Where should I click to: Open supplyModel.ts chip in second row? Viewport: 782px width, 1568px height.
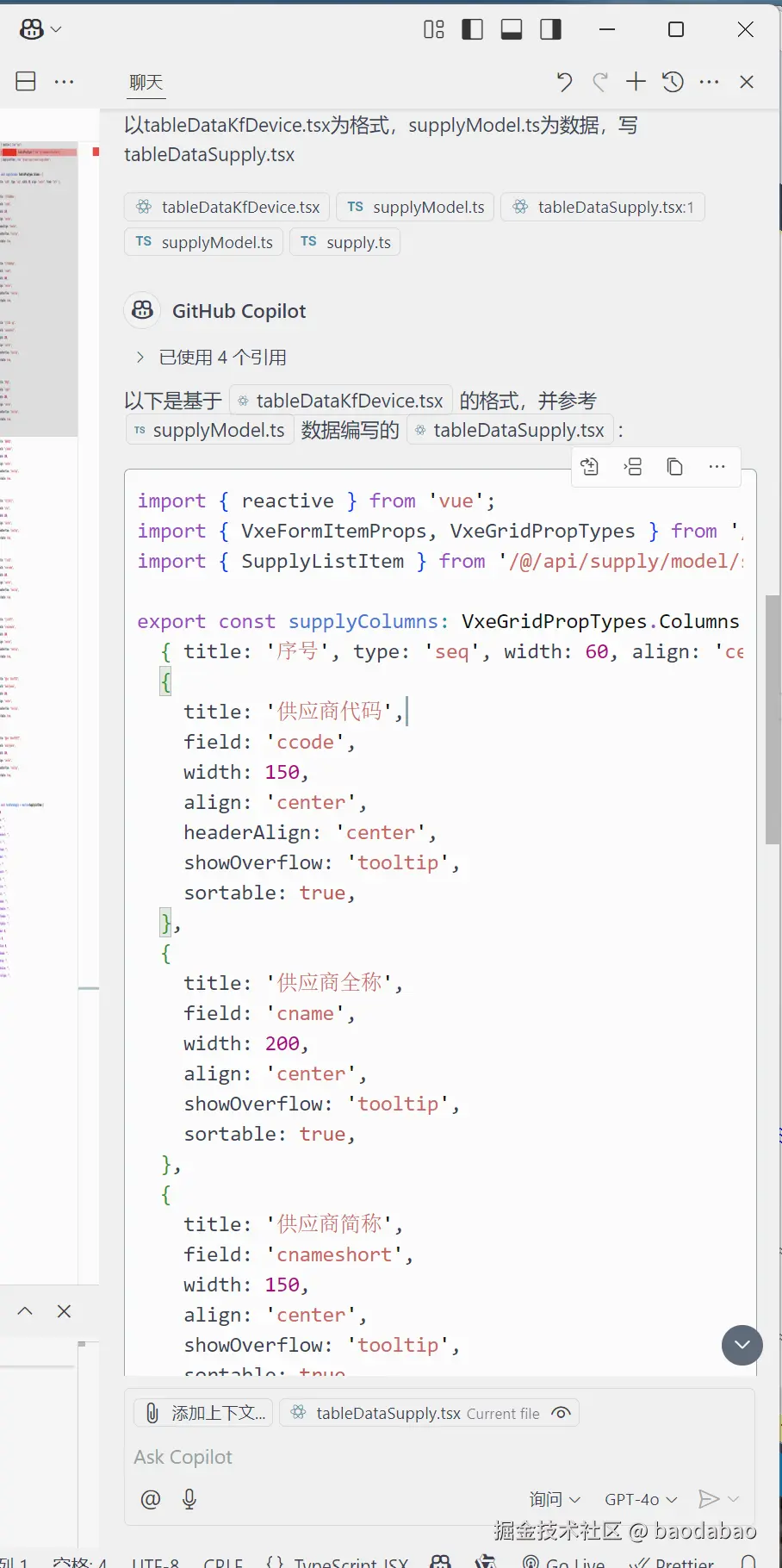click(204, 242)
